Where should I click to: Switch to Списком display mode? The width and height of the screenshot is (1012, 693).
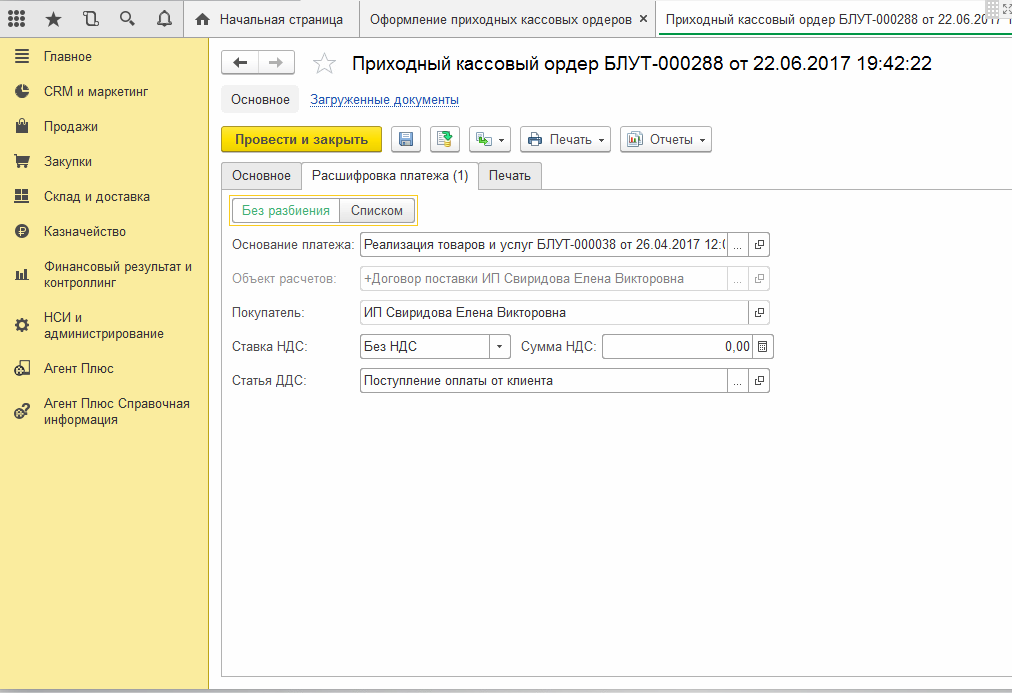377,211
